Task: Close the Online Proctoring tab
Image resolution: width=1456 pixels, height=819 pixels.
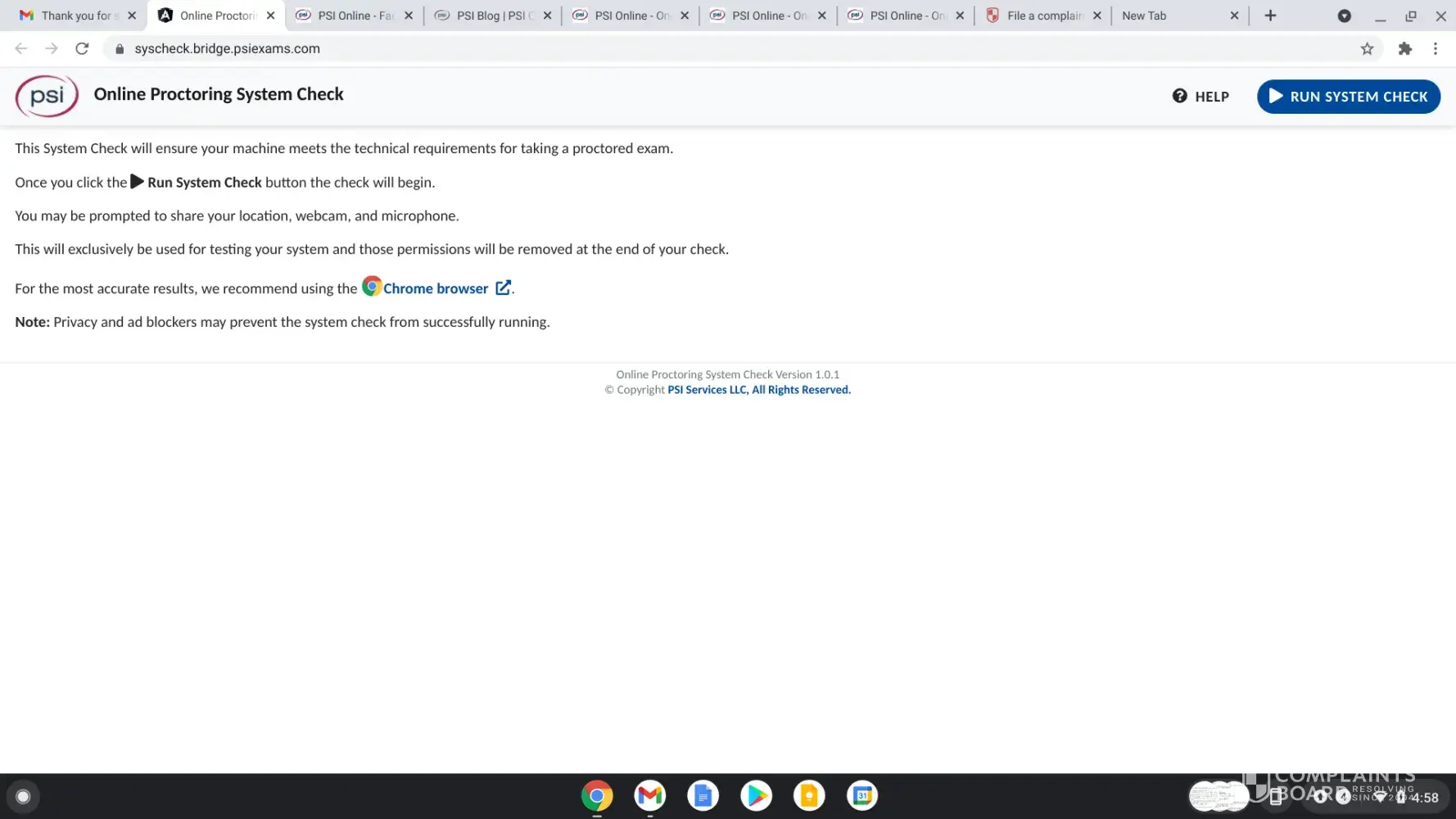Action: pos(271,16)
